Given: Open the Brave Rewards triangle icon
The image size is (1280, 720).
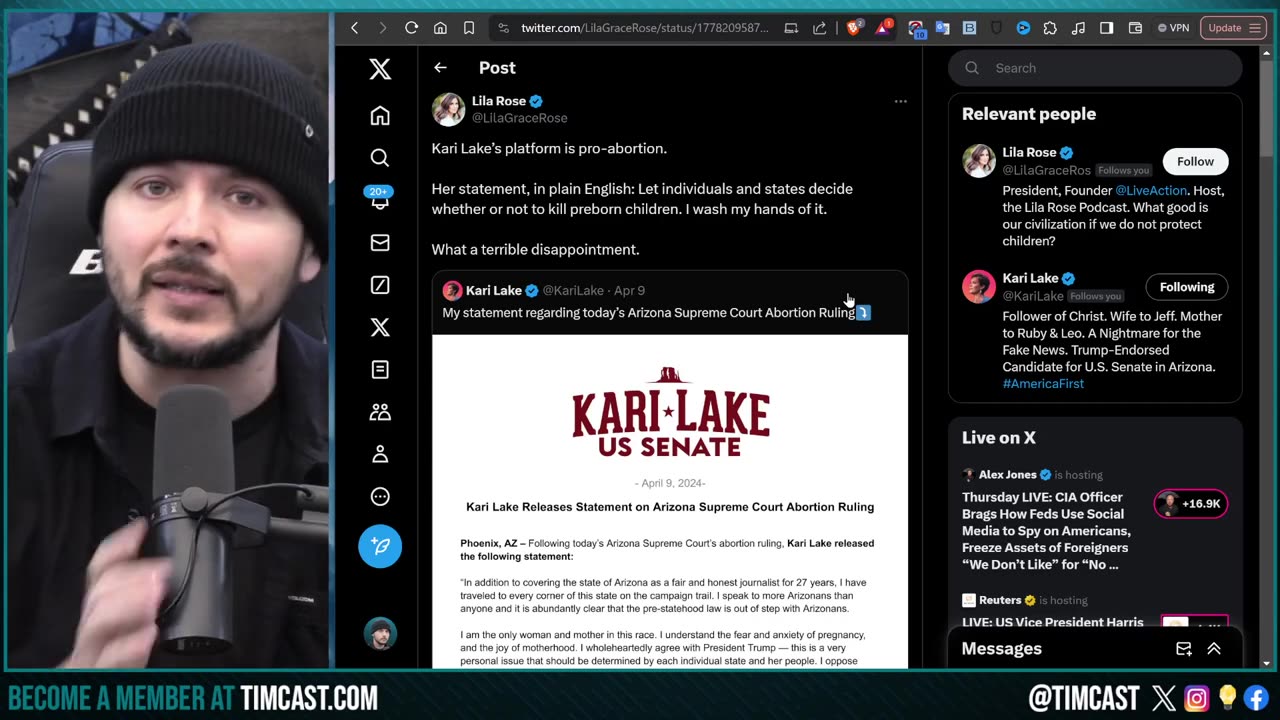Looking at the screenshot, I should (x=884, y=28).
